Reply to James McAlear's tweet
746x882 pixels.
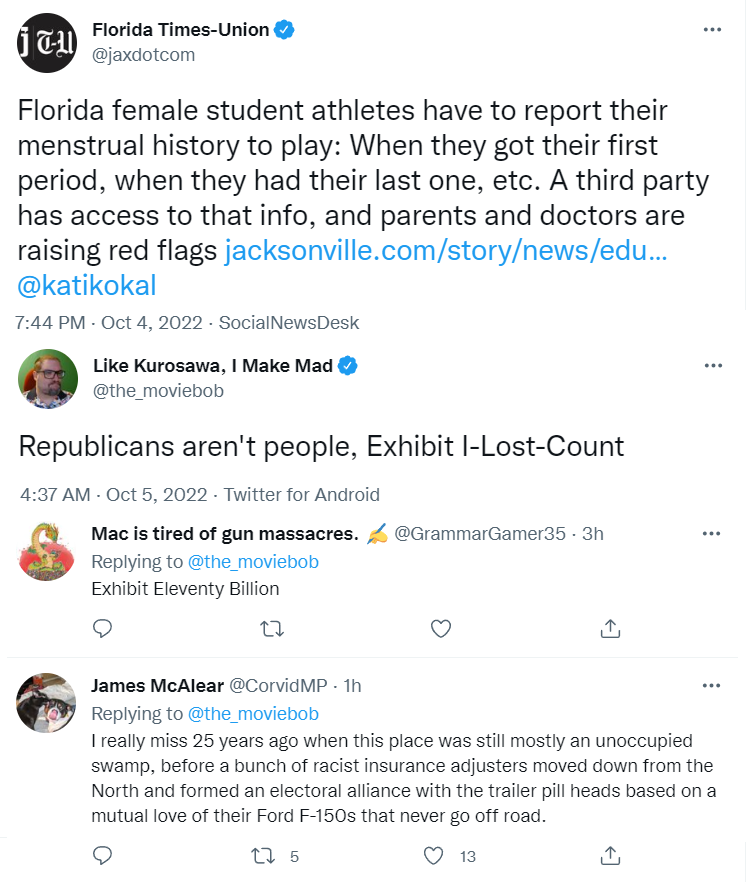click(x=102, y=856)
